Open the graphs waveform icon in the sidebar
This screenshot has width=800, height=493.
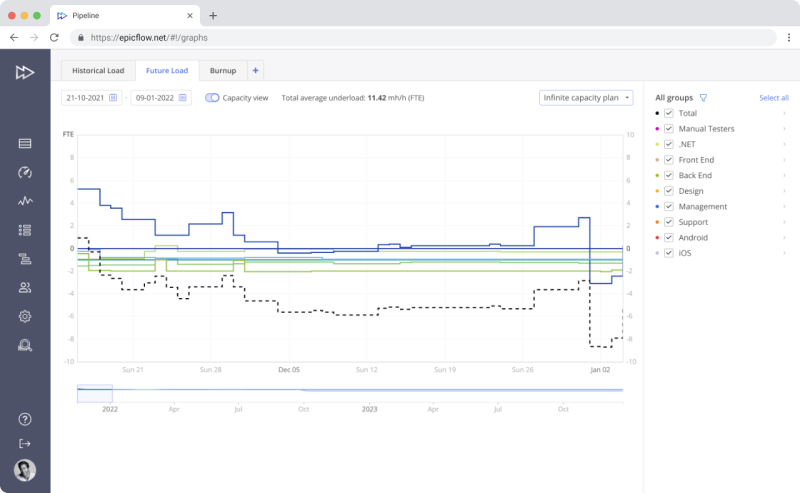(25, 201)
